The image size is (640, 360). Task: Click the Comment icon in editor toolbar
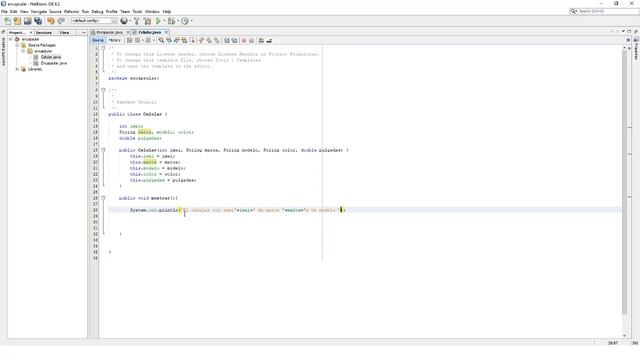(x=261, y=40)
